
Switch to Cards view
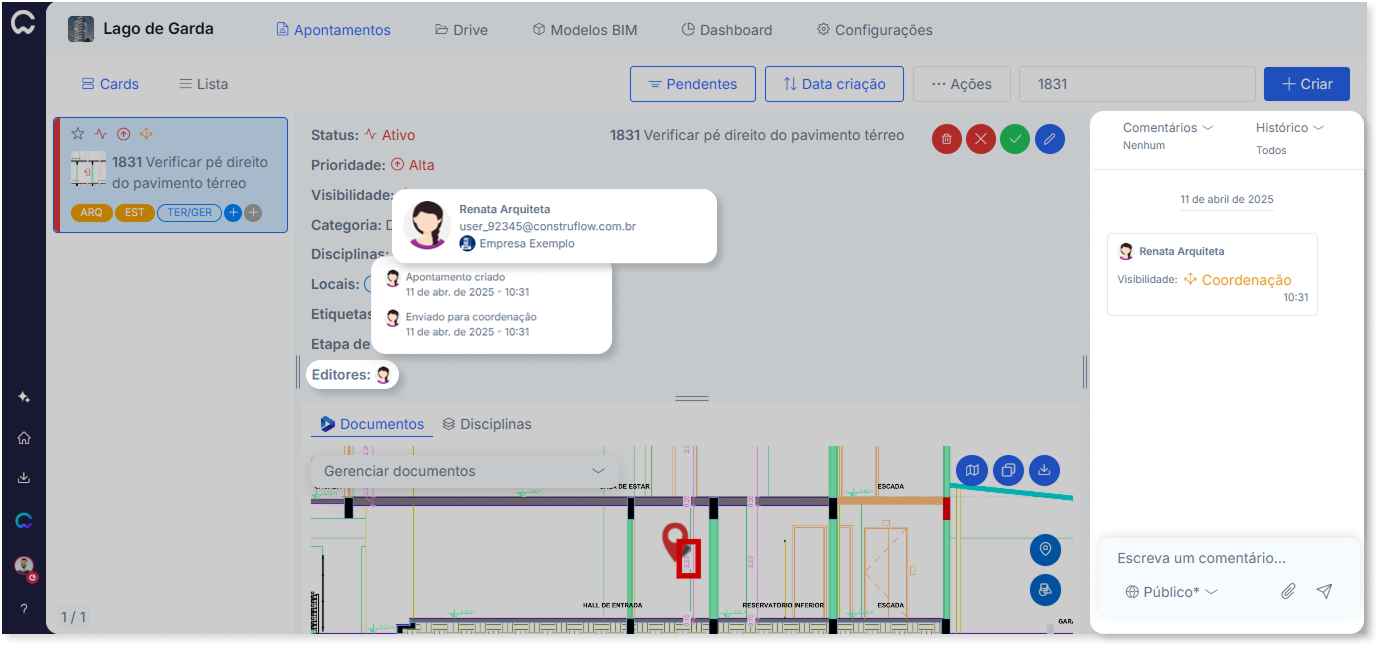(x=110, y=84)
